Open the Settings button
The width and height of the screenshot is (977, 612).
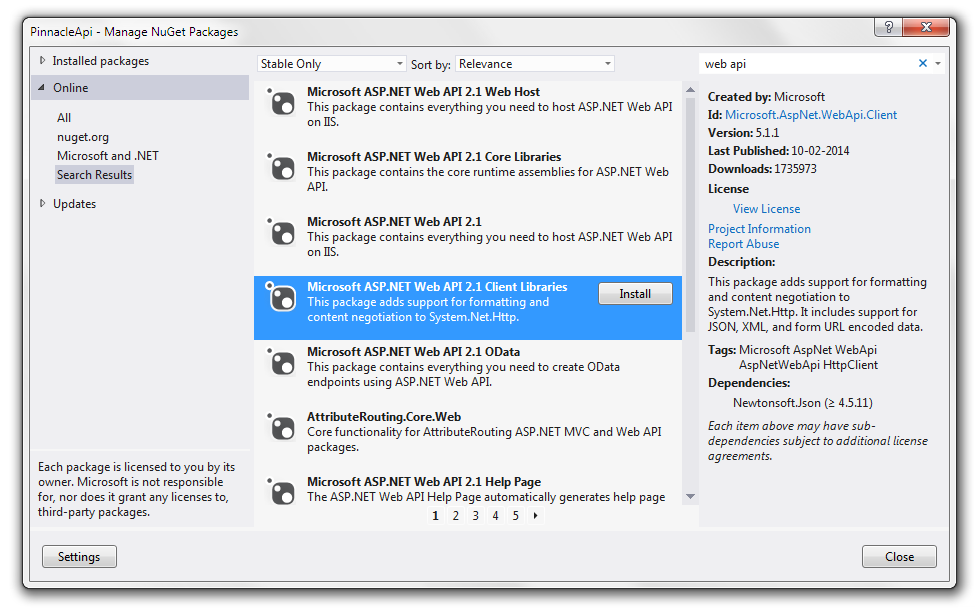click(x=79, y=557)
